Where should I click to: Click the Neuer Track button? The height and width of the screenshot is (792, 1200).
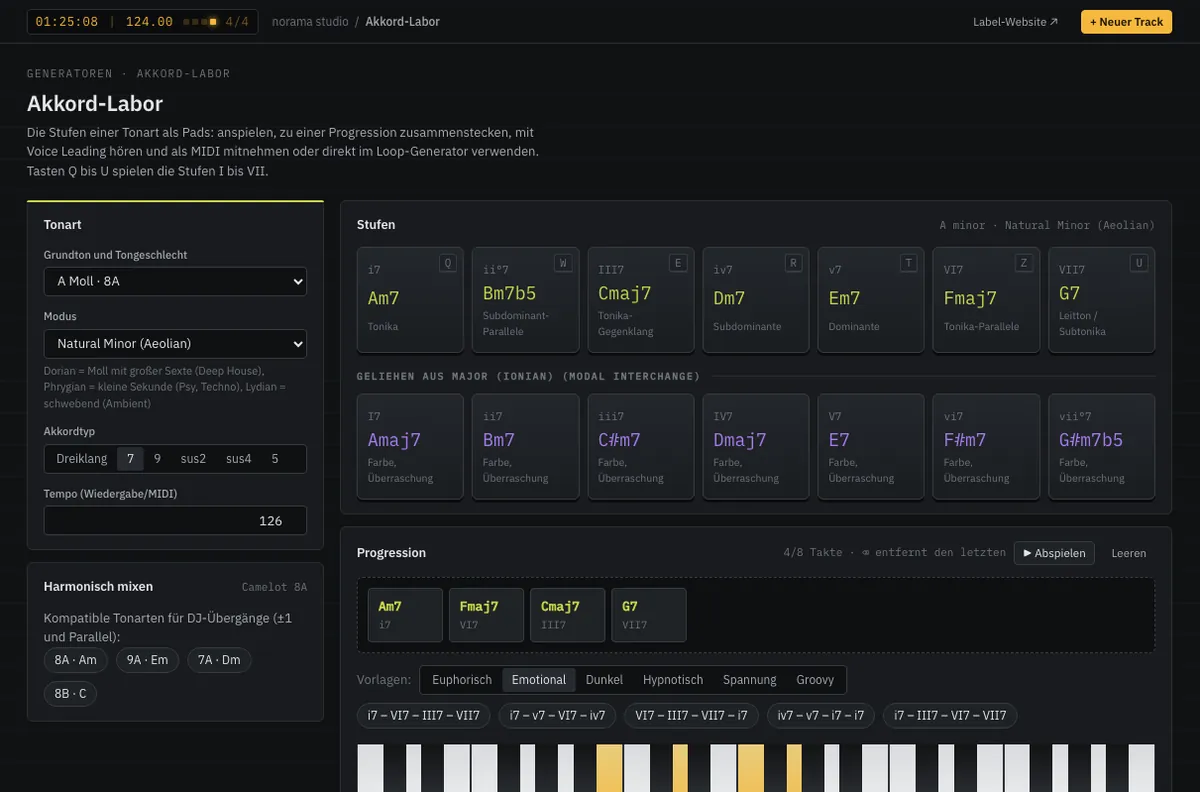(1126, 22)
